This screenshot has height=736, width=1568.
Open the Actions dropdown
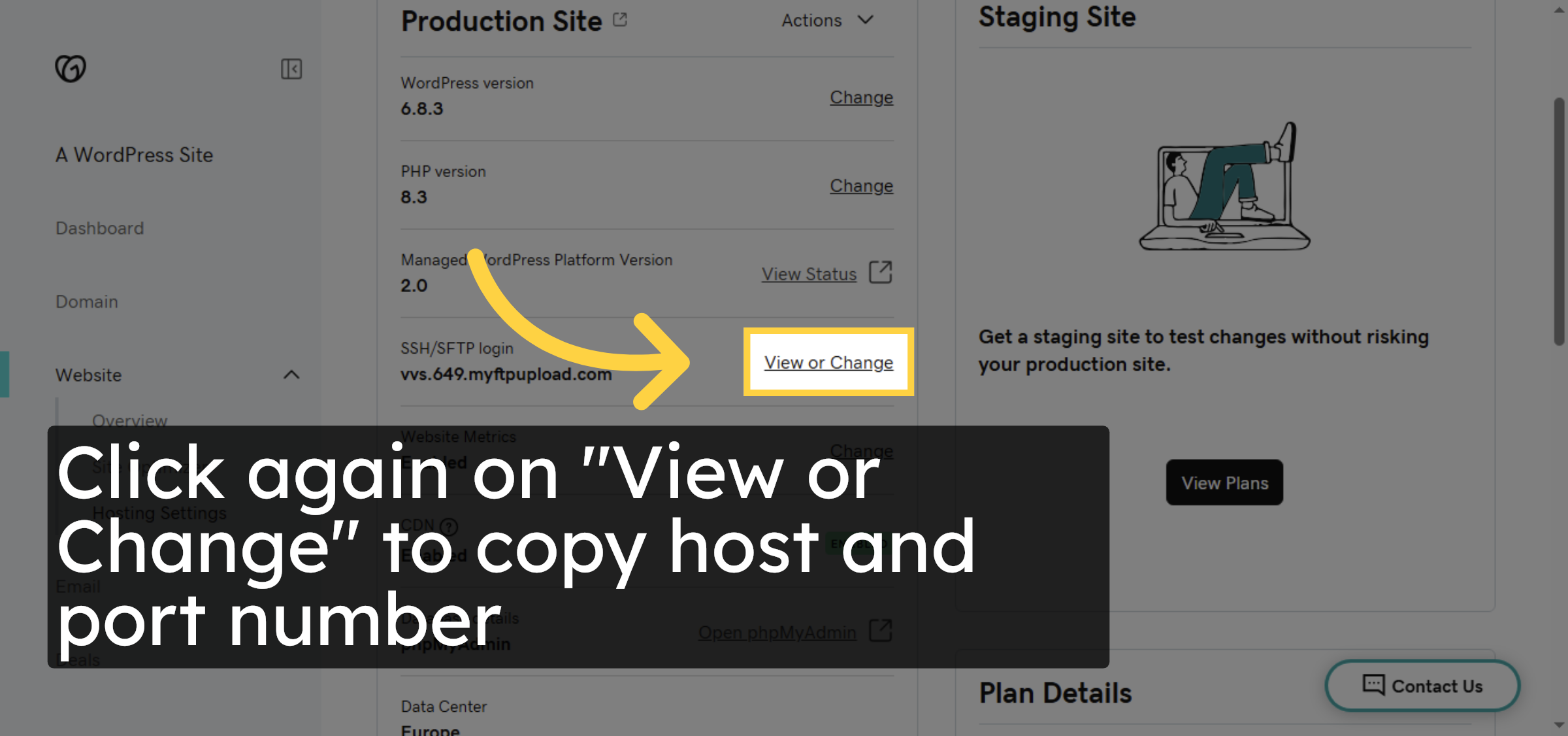tap(827, 20)
